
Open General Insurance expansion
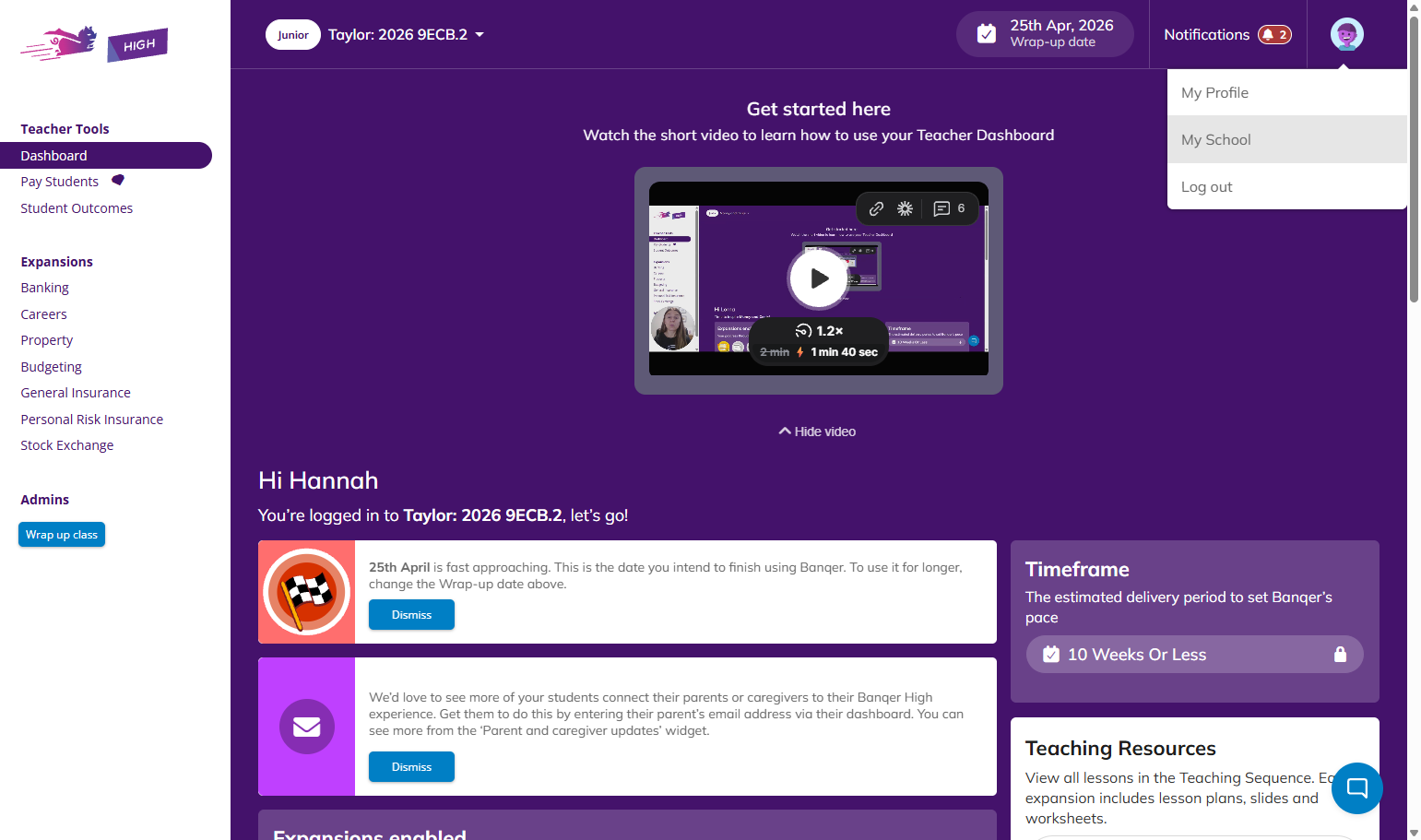click(76, 393)
